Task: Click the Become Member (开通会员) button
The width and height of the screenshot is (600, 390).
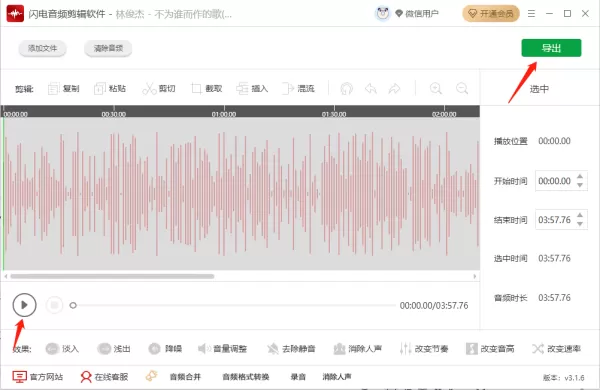Action: [491, 14]
